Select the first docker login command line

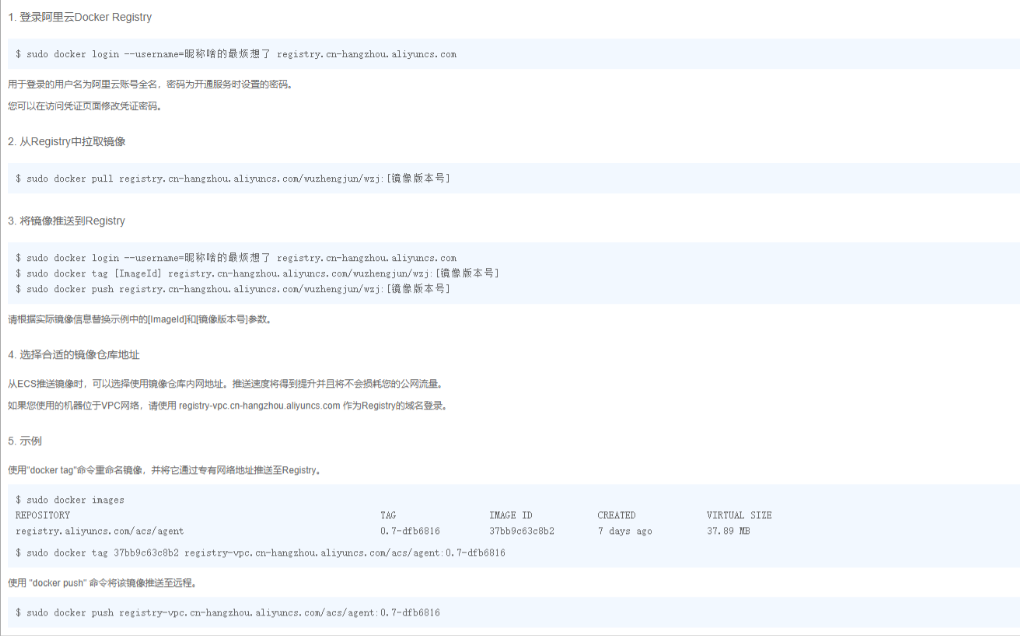coord(236,54)
